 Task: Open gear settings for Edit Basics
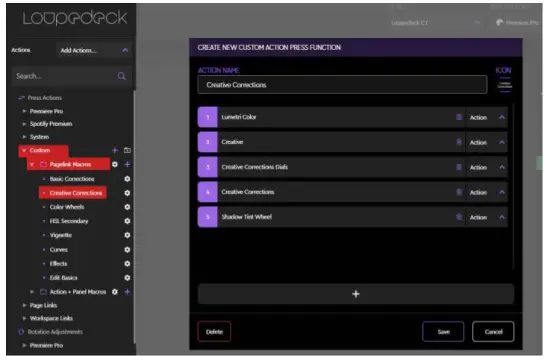(x=127, y=278)
